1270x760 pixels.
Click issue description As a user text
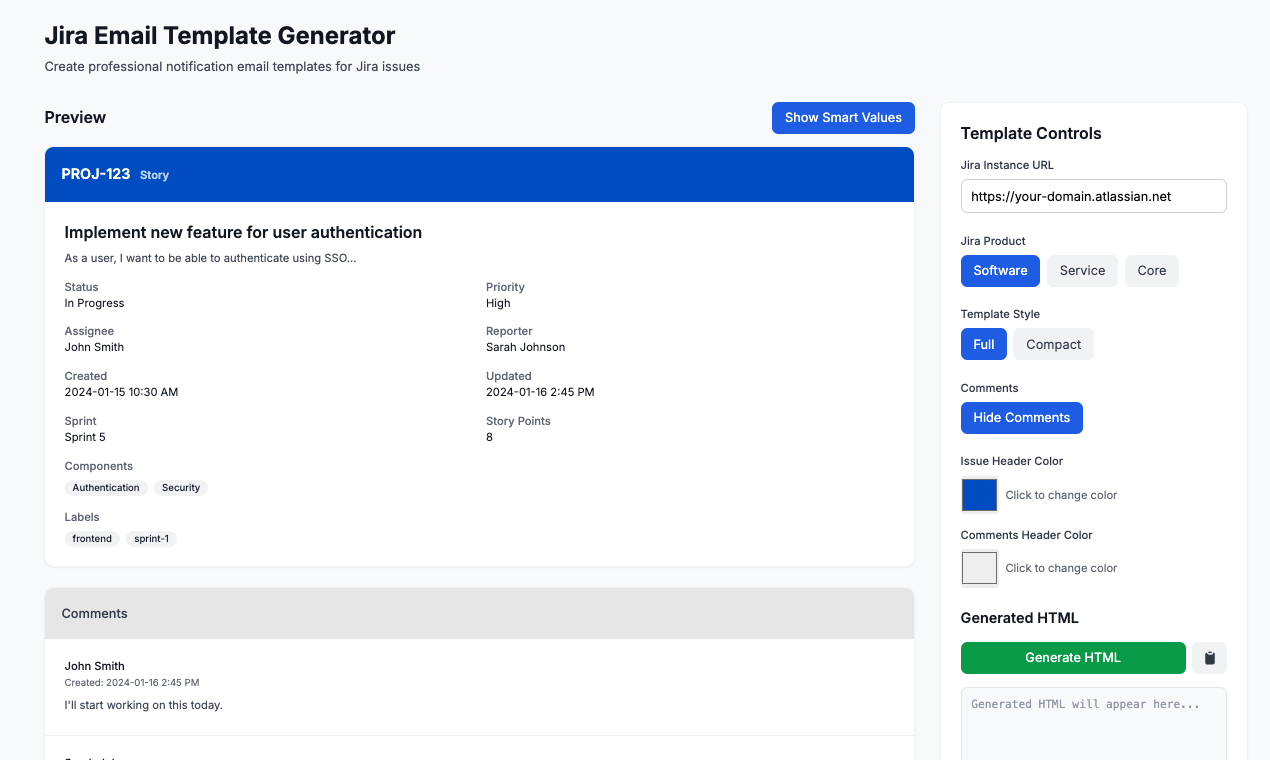[211, 258]
